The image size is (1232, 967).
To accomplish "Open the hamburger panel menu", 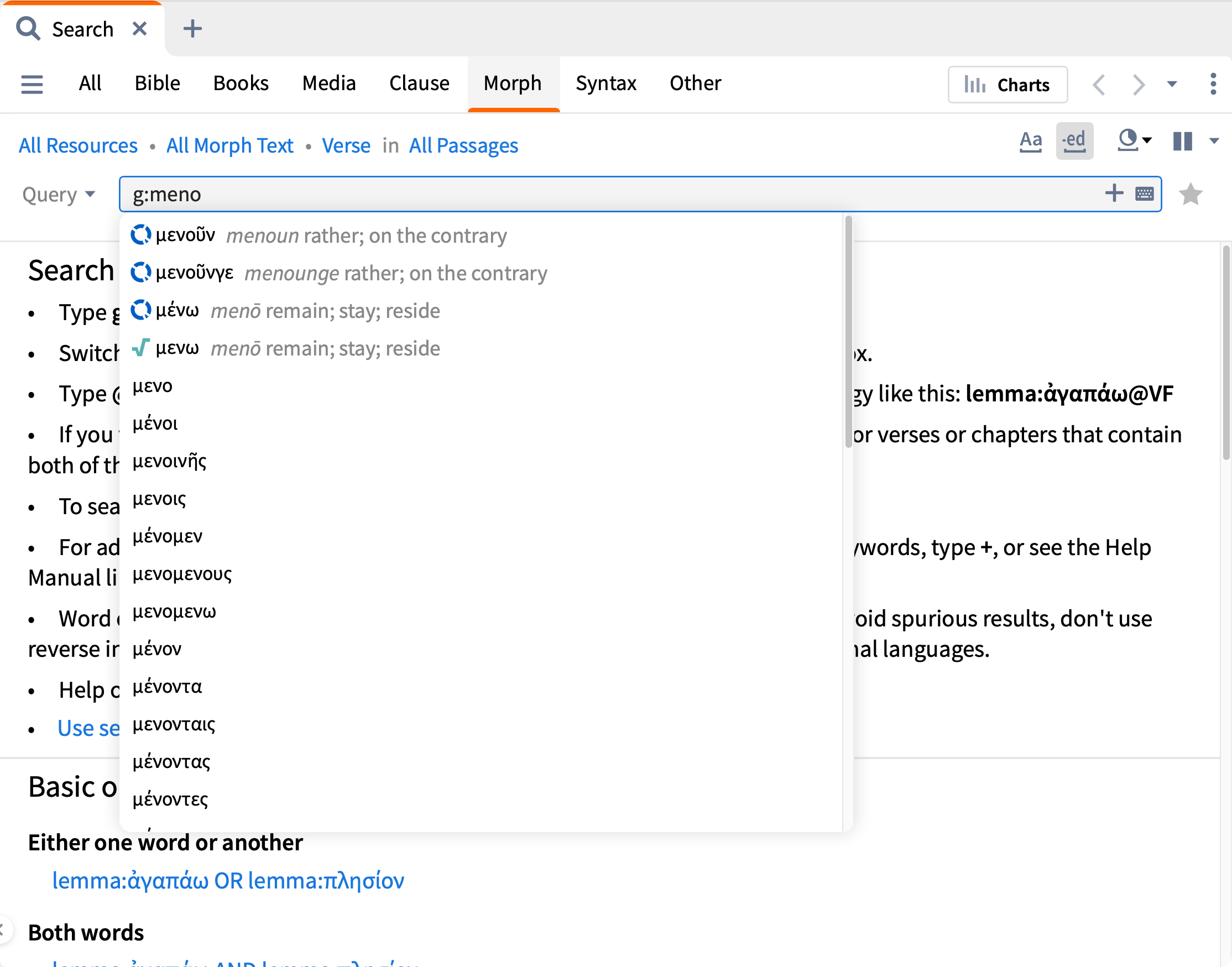I will coord(32,85).
